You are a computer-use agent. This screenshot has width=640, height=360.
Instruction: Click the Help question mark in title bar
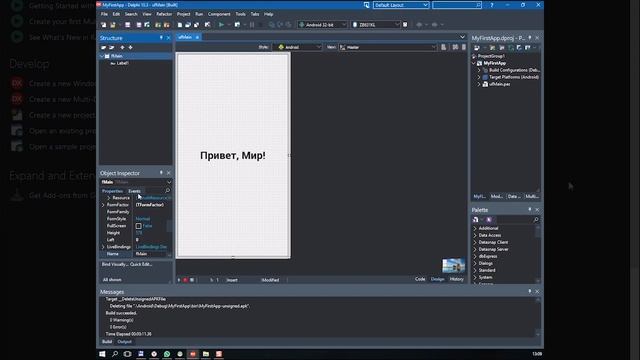point(492,5)
